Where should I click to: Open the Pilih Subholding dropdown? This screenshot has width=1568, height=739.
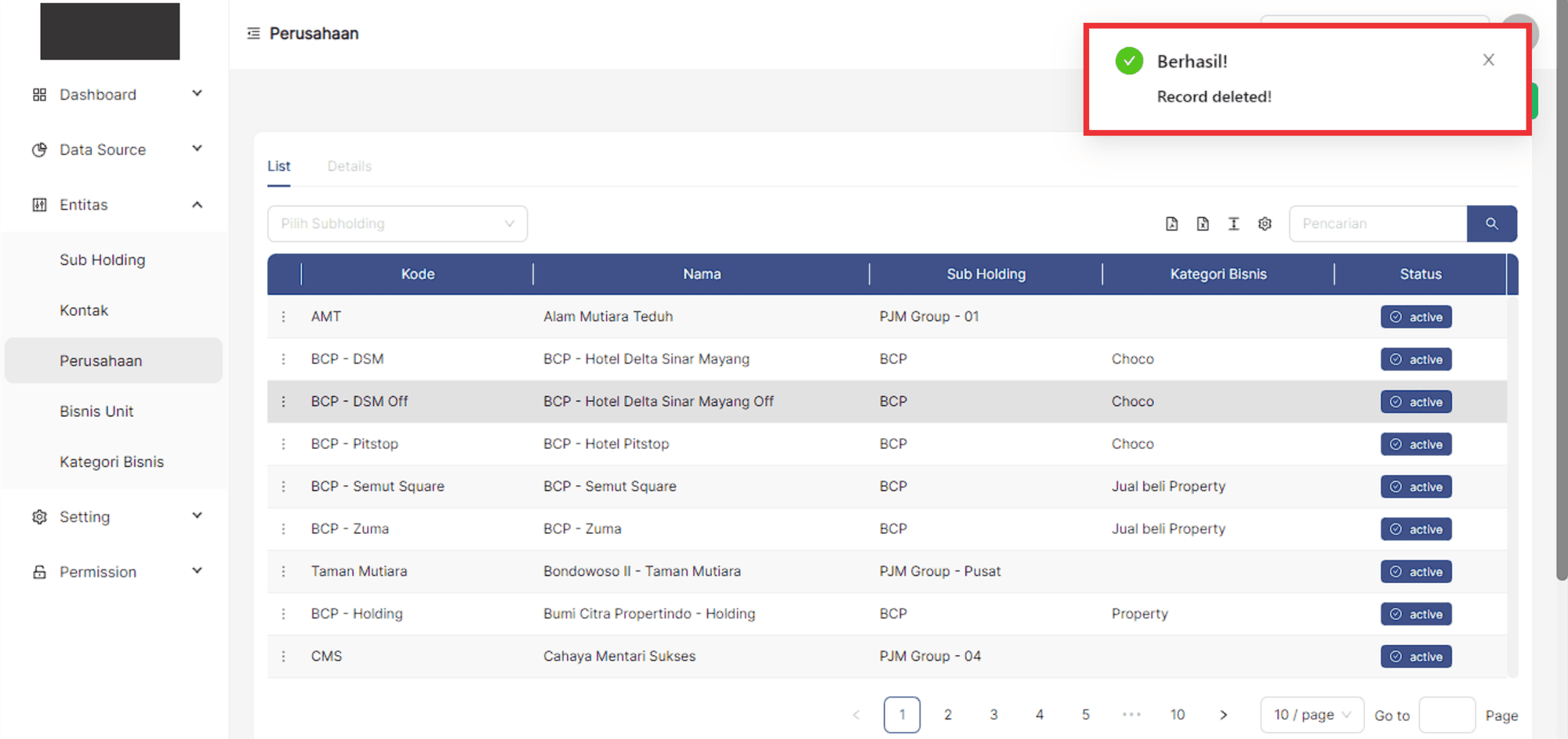click(397, 224)
